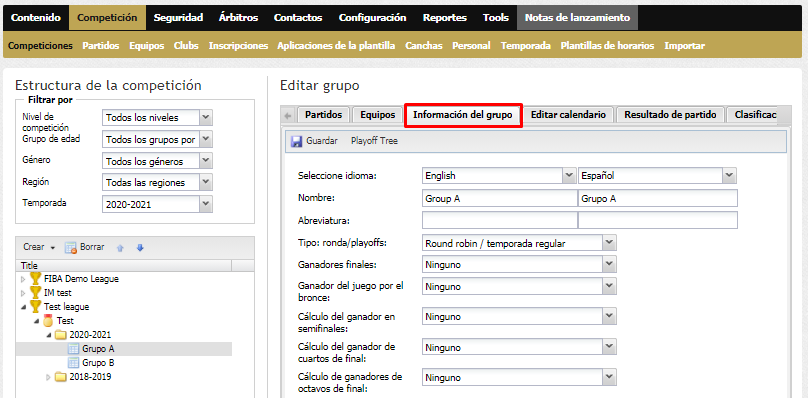Go to the Partidos submenu
The image size is (808, 398).
[100, 45]
